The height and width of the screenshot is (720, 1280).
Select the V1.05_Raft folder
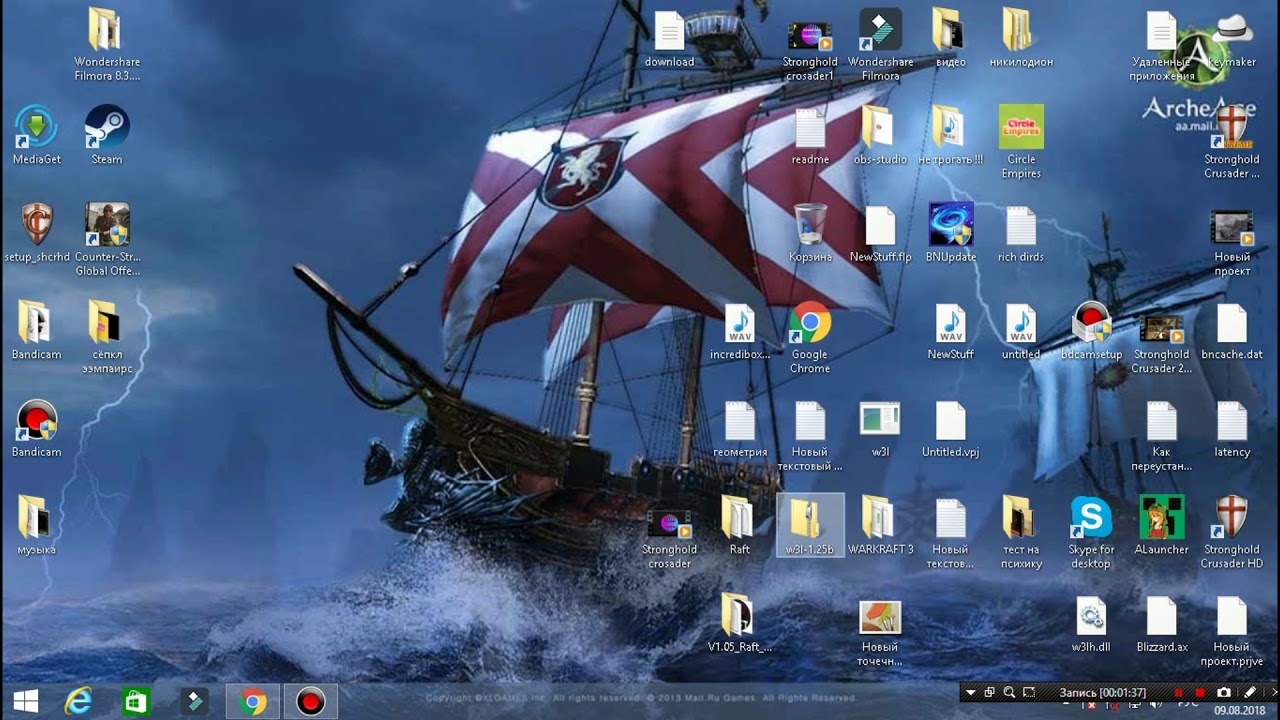coord(740,622)
